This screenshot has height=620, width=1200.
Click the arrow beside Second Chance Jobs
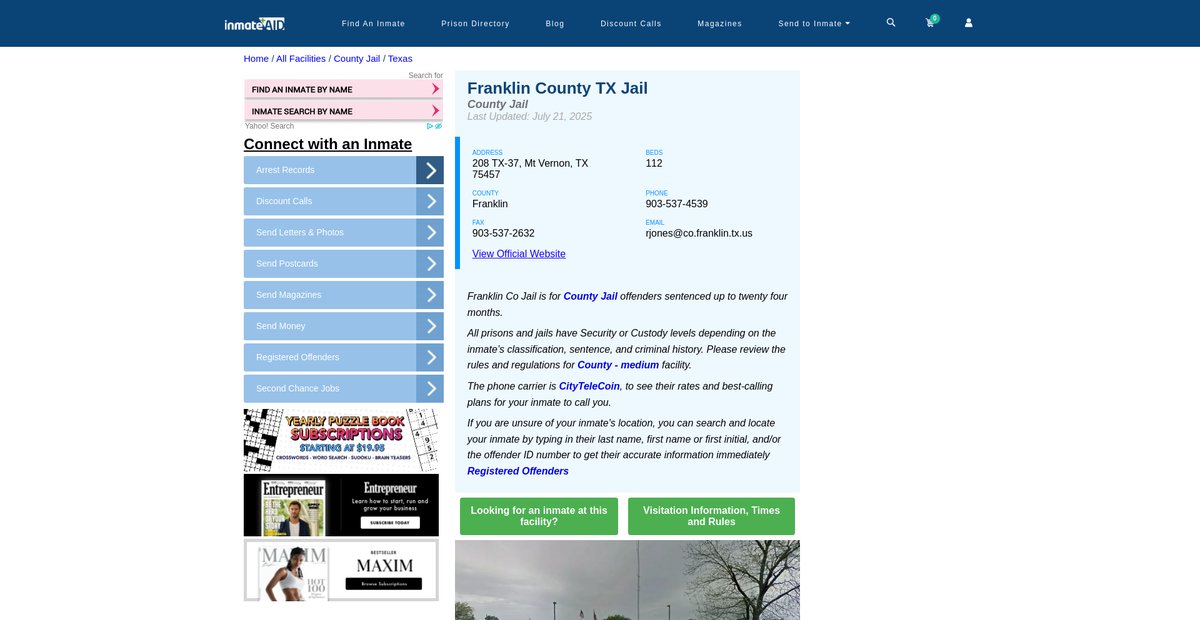430,388
